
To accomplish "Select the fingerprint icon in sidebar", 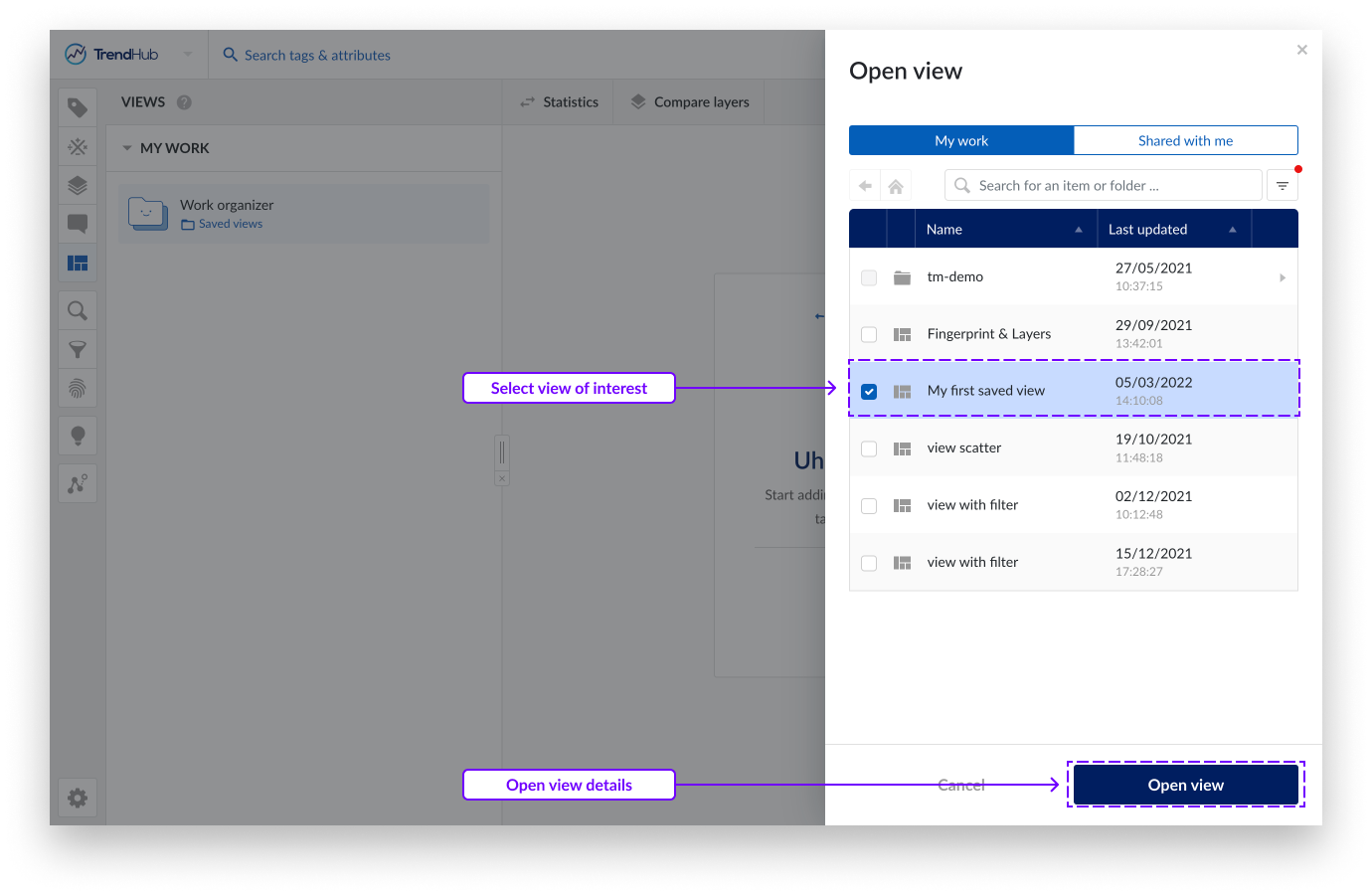I will pos(78,389).
